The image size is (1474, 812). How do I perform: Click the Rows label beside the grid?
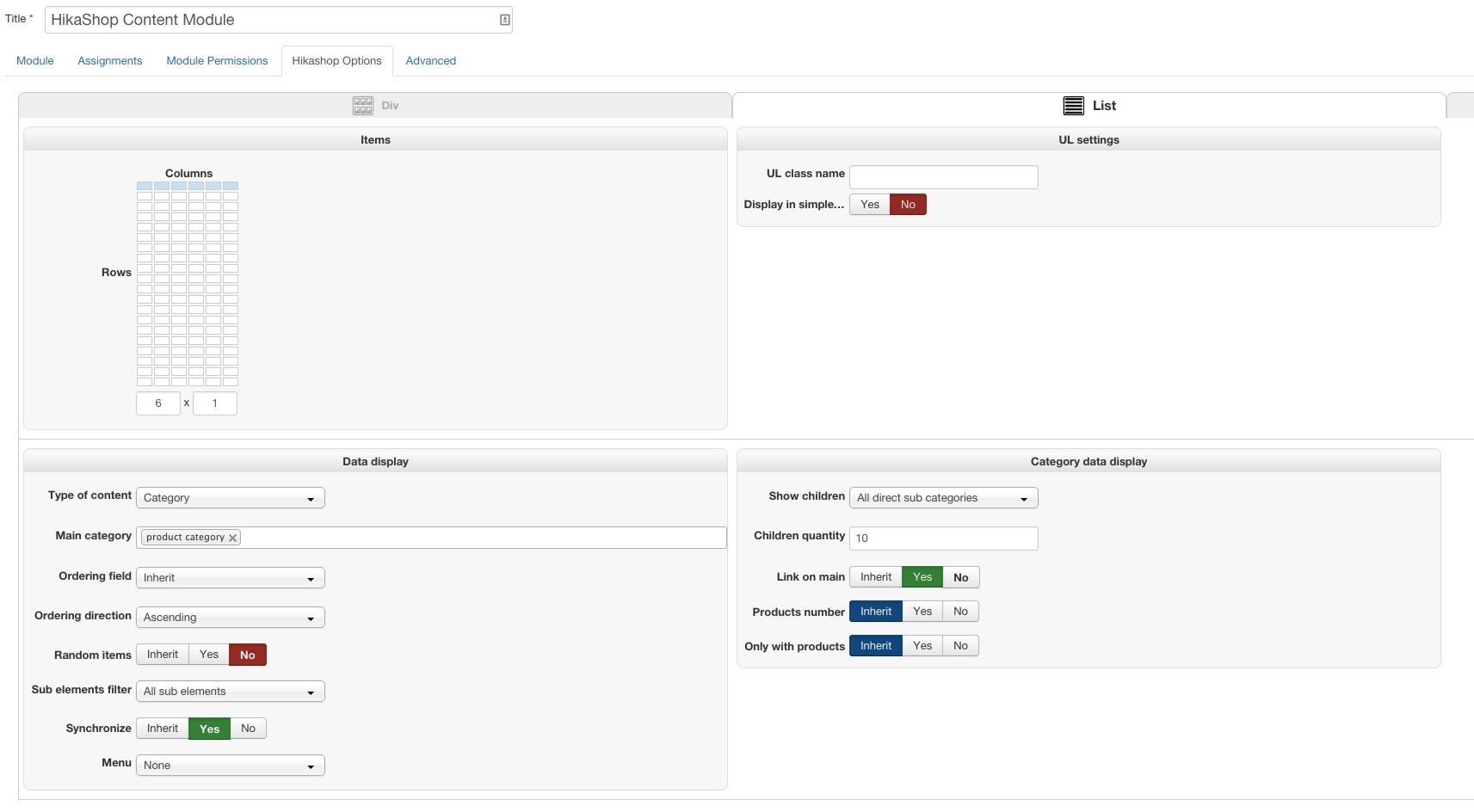116,273
